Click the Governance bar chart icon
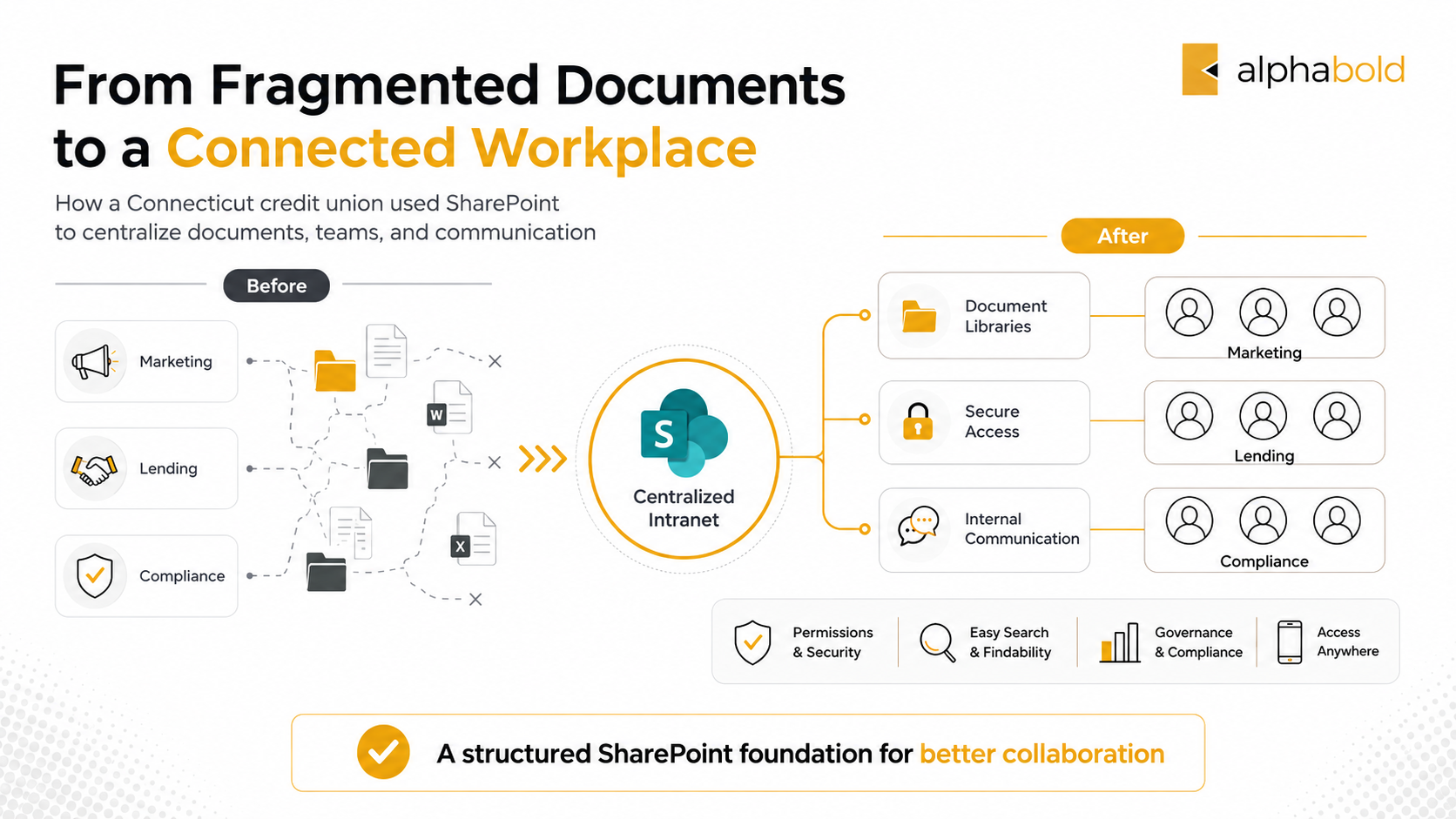1456x819 pixels. pos(1120,642)
